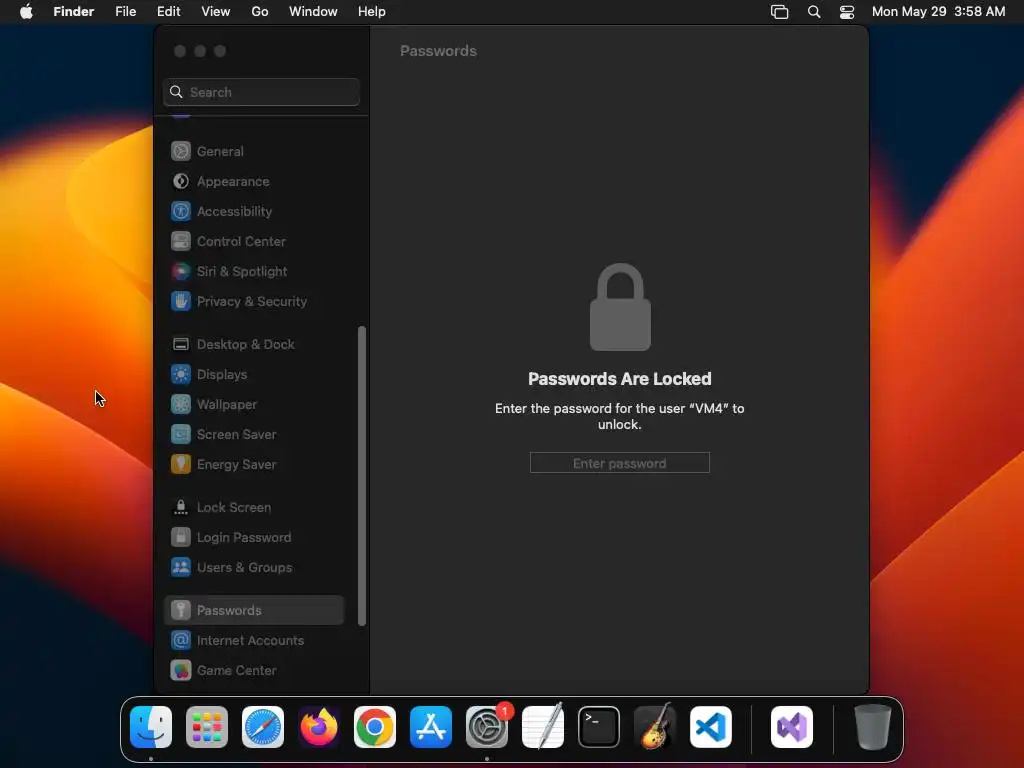
Task: Select the Screen Saver sidebar icon
Action: [181, 434]
